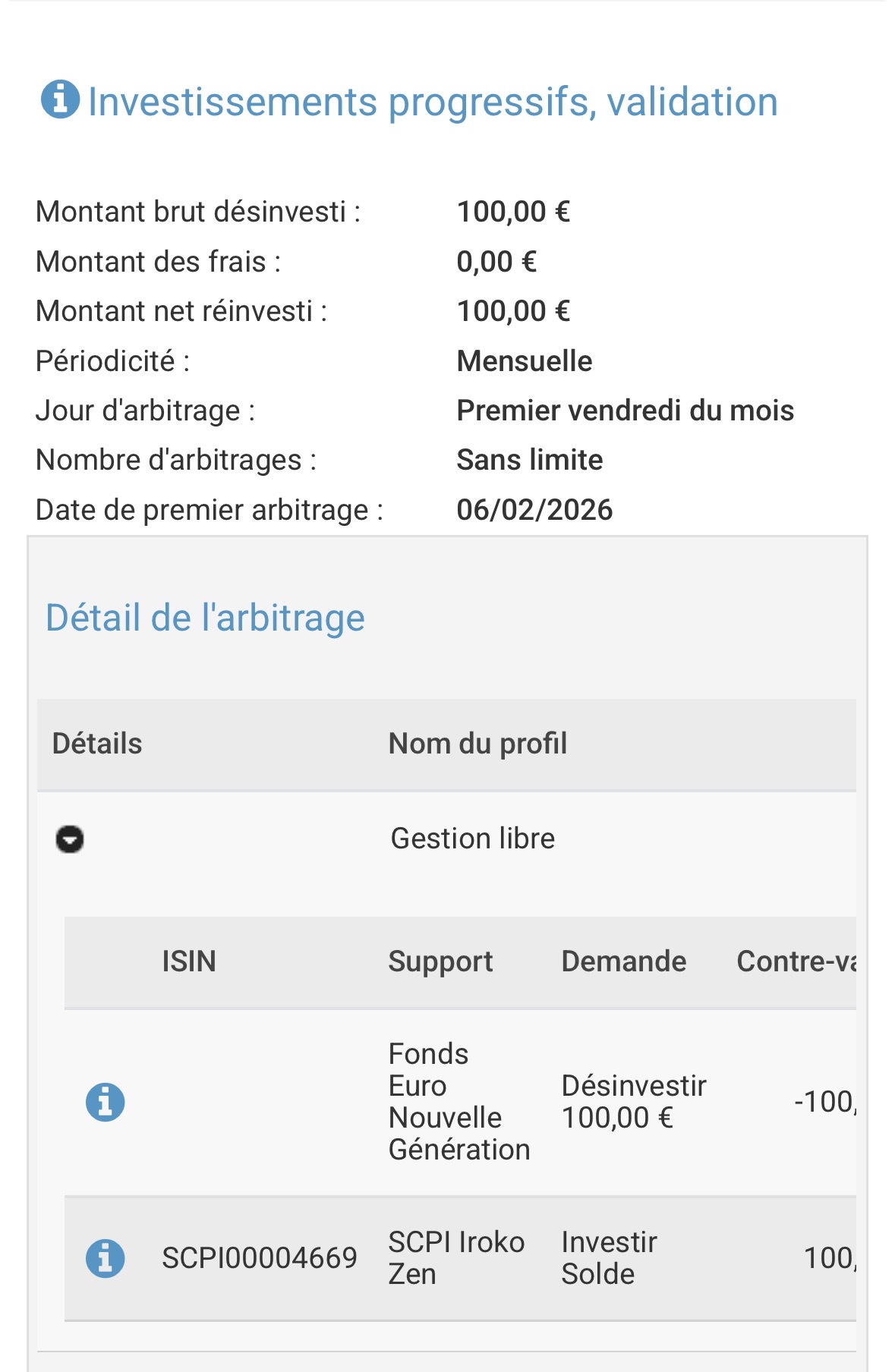Click the Investissements progressifs, validation title

[433, 102]
